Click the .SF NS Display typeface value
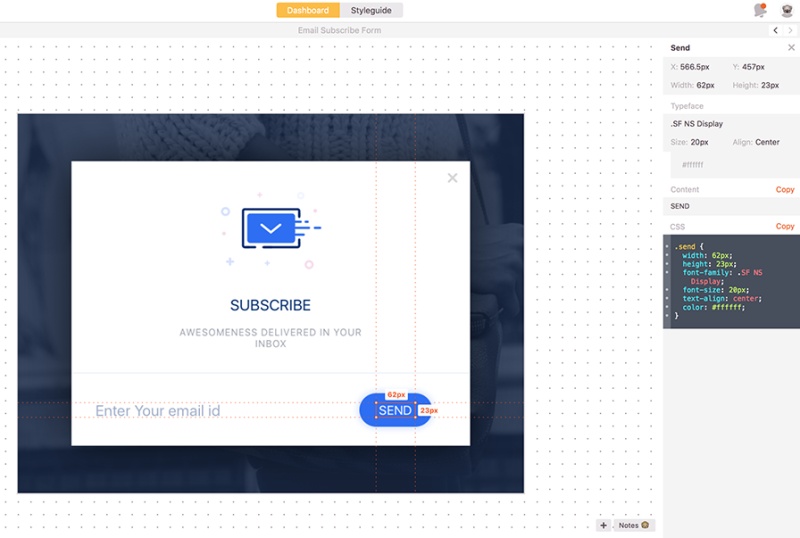The width and height of the screenshot is (800, 538). [x=696, y=124]
